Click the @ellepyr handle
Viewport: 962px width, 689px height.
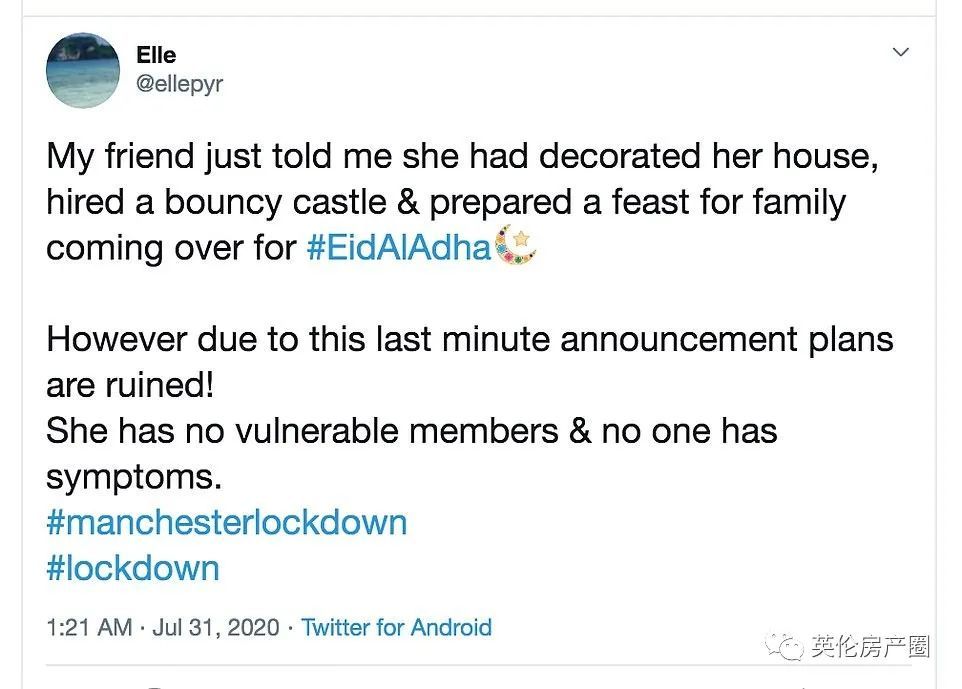click(x=179, y=85)
